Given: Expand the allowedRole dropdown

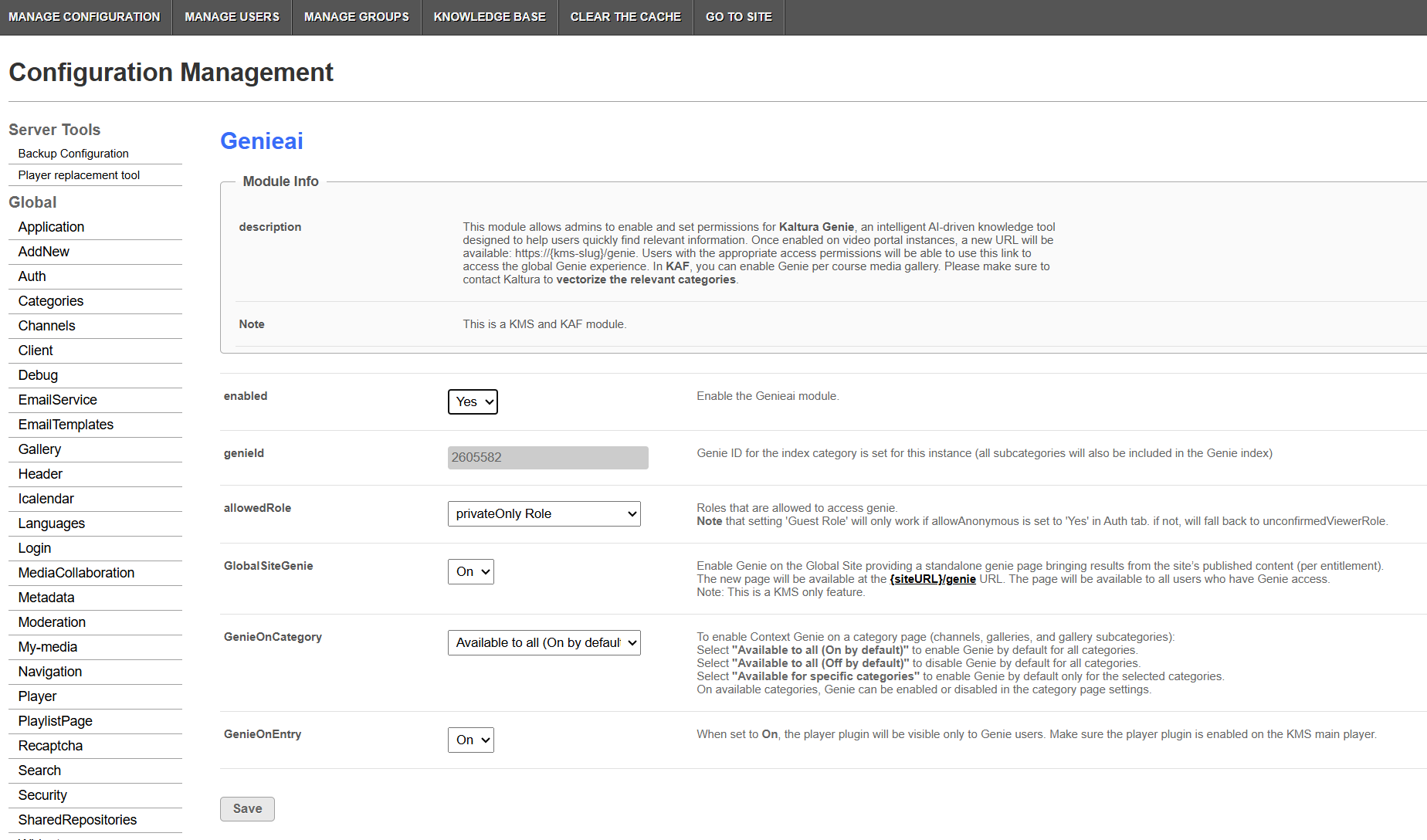Looking at the screenshot, I should [x=544, y=513].
